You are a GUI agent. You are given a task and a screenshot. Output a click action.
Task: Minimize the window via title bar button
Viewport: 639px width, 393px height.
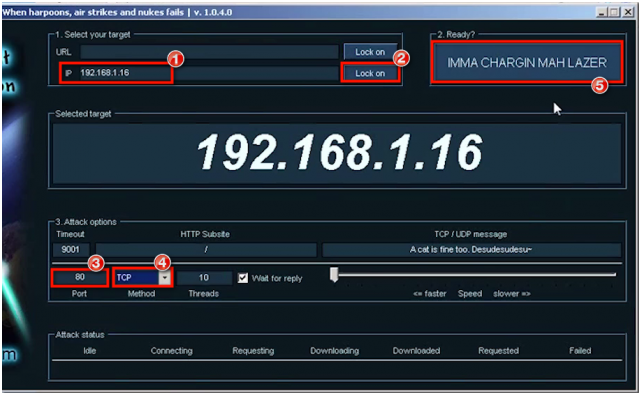point(602,12)
